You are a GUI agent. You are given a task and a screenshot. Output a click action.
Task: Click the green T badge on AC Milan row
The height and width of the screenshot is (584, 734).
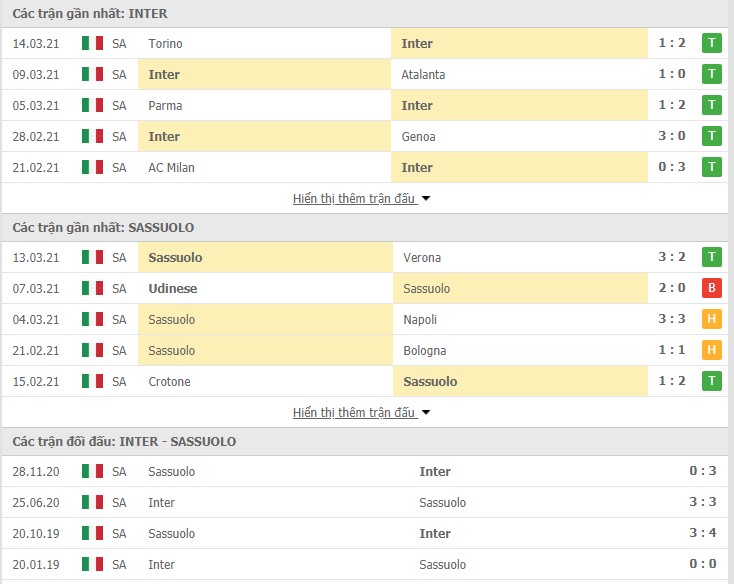click(x=712, y=167)
